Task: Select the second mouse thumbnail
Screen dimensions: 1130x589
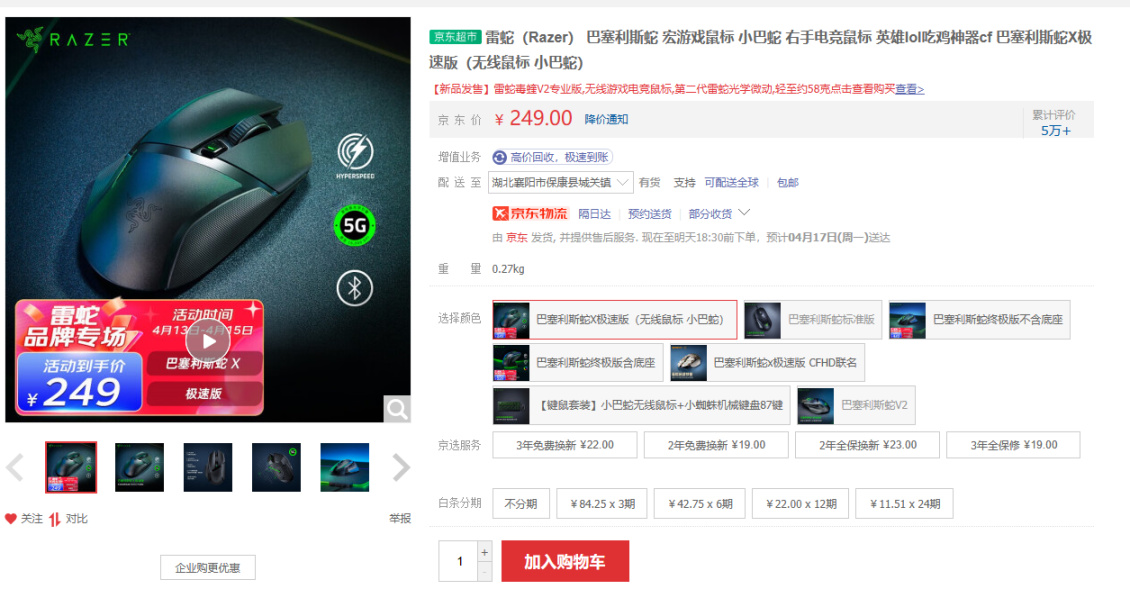Action: 139,467
